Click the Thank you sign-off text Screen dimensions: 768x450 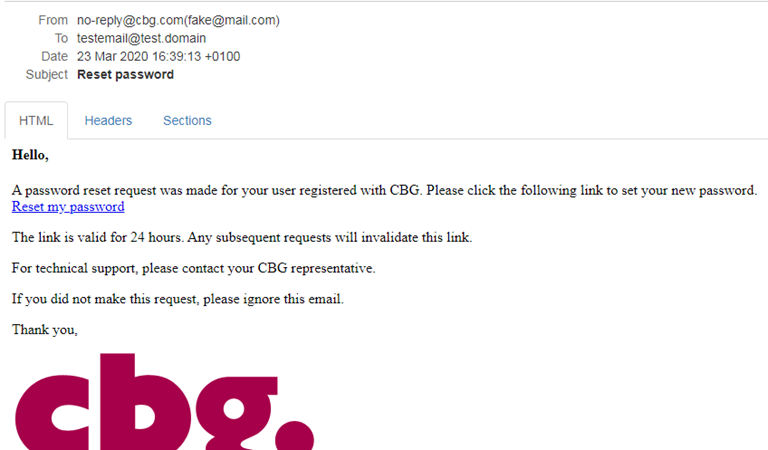point(45,330)
